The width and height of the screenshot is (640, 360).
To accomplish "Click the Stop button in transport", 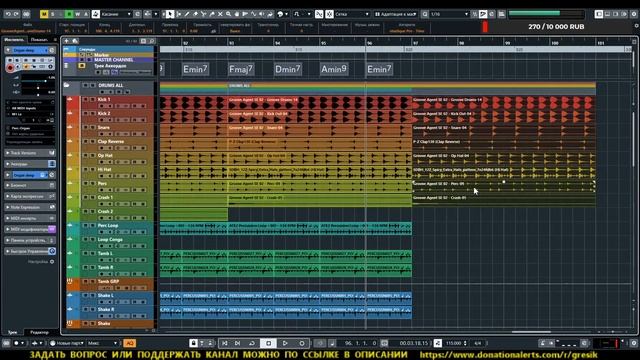I will click(269, 343).
